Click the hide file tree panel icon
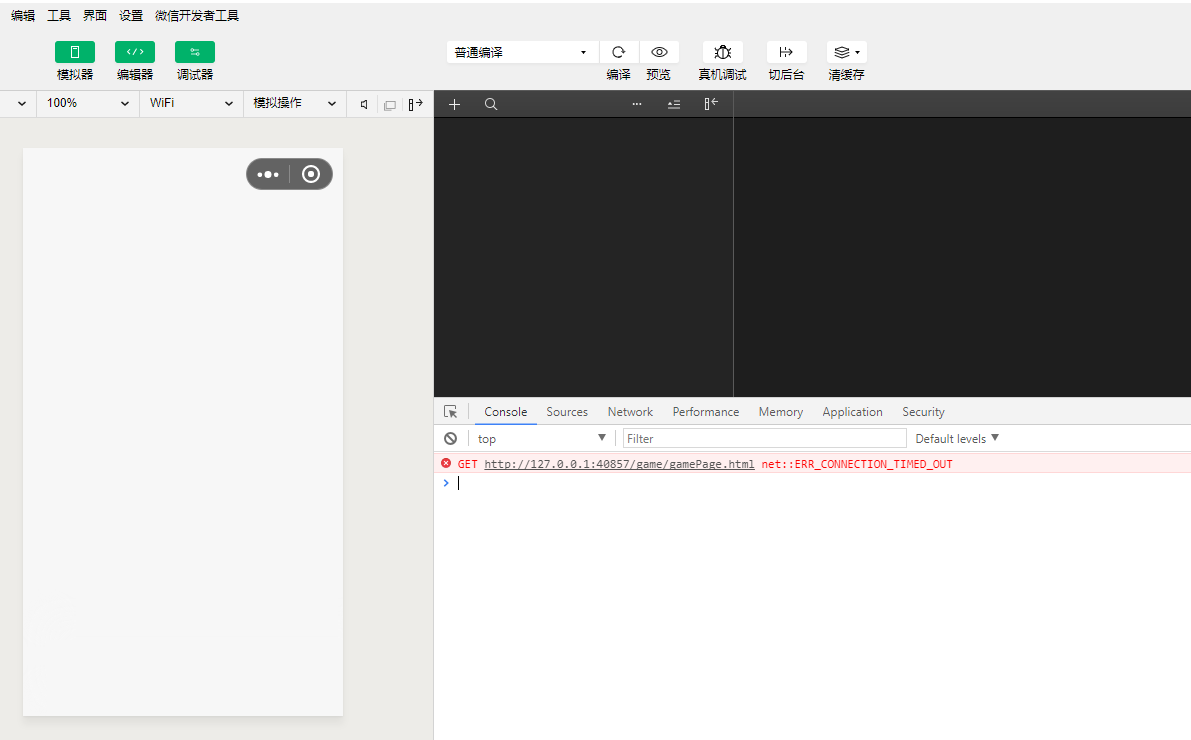 [x=711, y=103]
